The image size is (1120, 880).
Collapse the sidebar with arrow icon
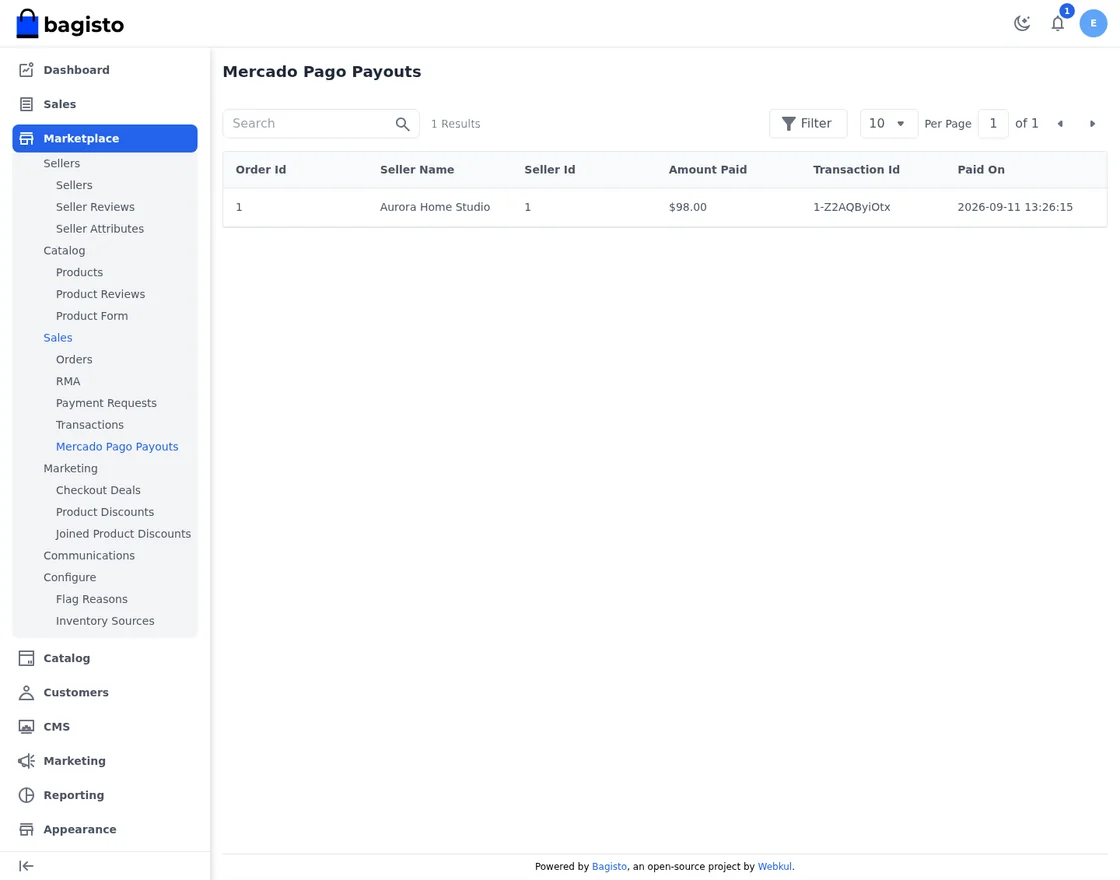tap(26, 866)
